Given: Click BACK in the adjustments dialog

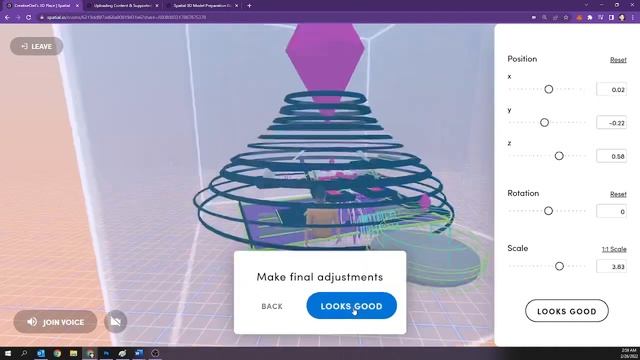Looking at the screenshot, I should [272, 306].
